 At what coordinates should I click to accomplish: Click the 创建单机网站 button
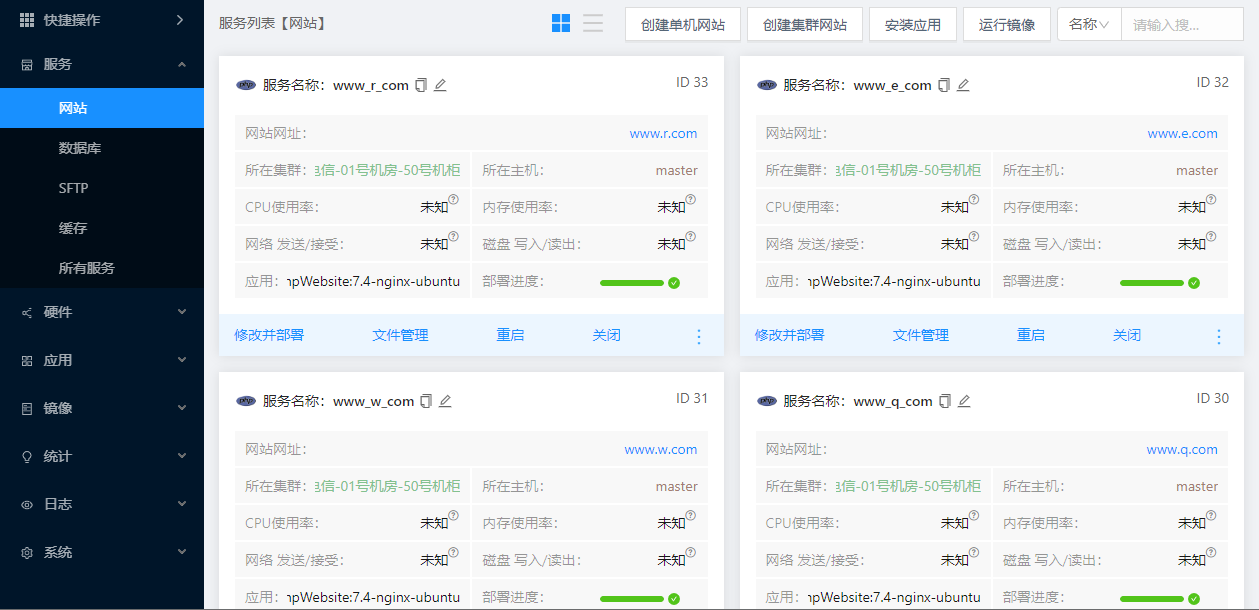[x=683, y=25]
